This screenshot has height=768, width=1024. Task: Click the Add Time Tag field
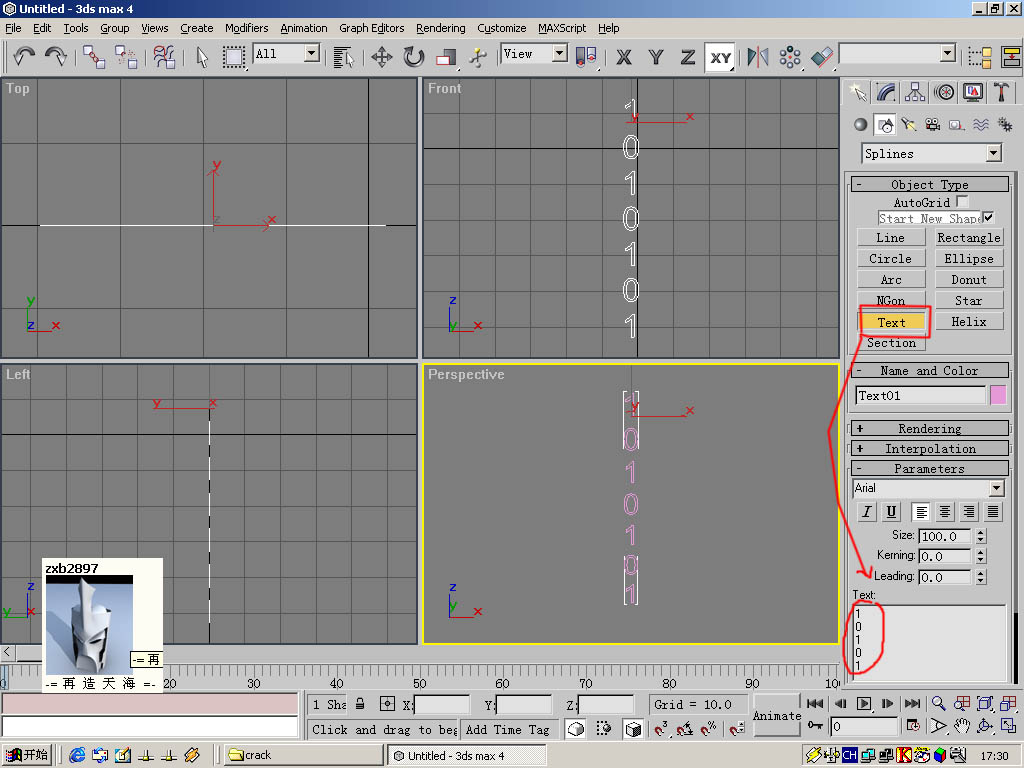[x=507, y=729]
